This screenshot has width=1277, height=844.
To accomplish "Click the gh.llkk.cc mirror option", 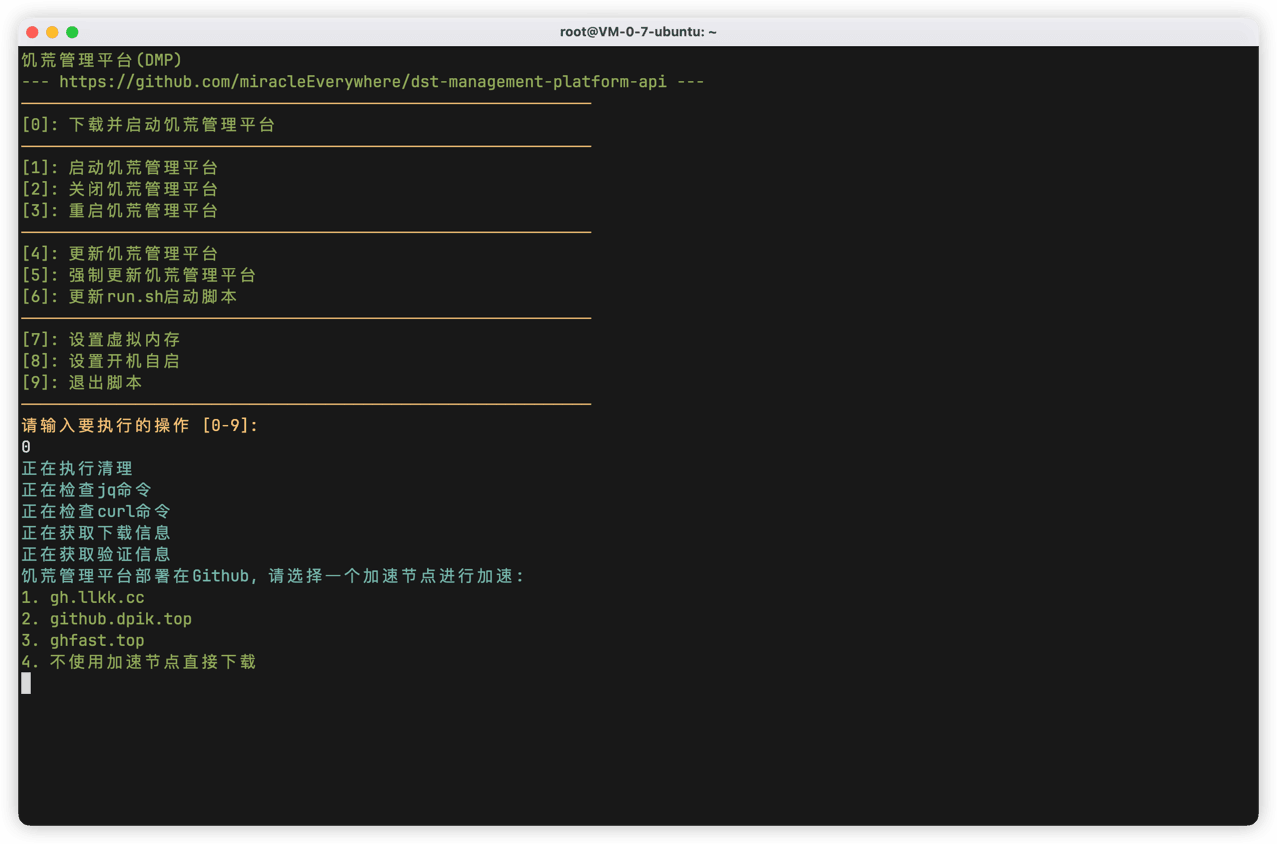I will pos(83,598).
